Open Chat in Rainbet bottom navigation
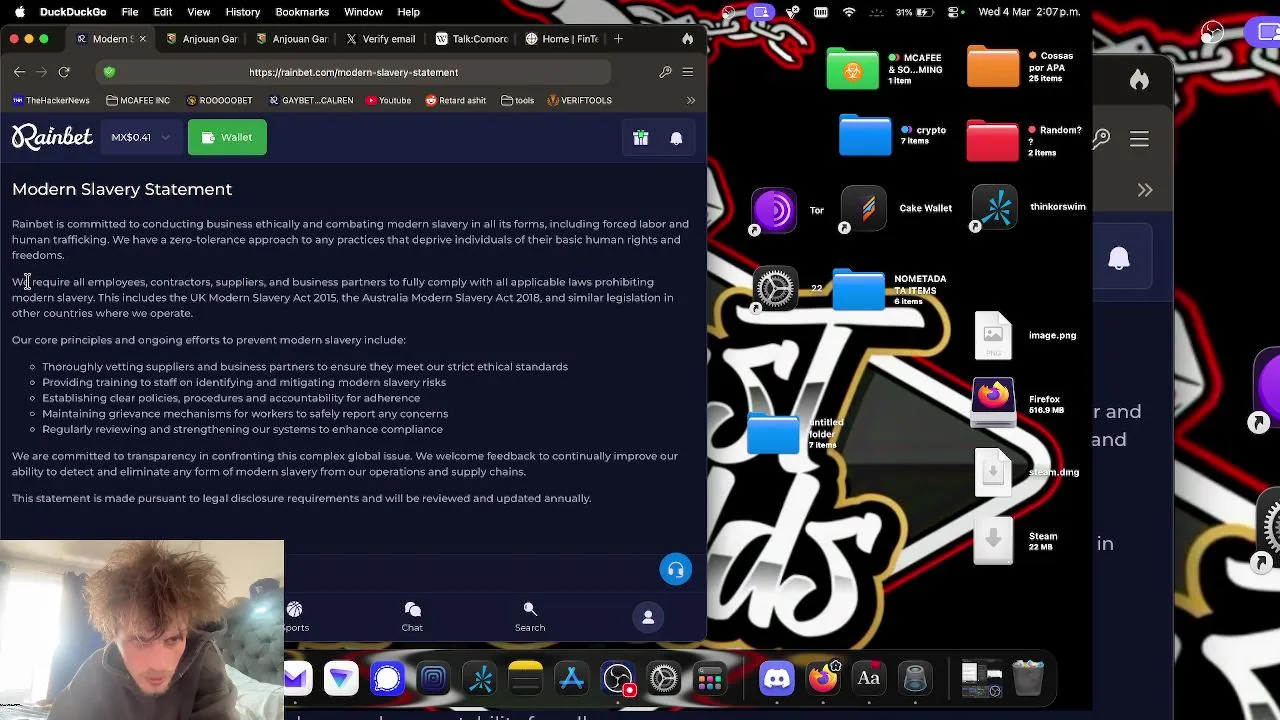The image size is (1280, 720). coord(412,617)
